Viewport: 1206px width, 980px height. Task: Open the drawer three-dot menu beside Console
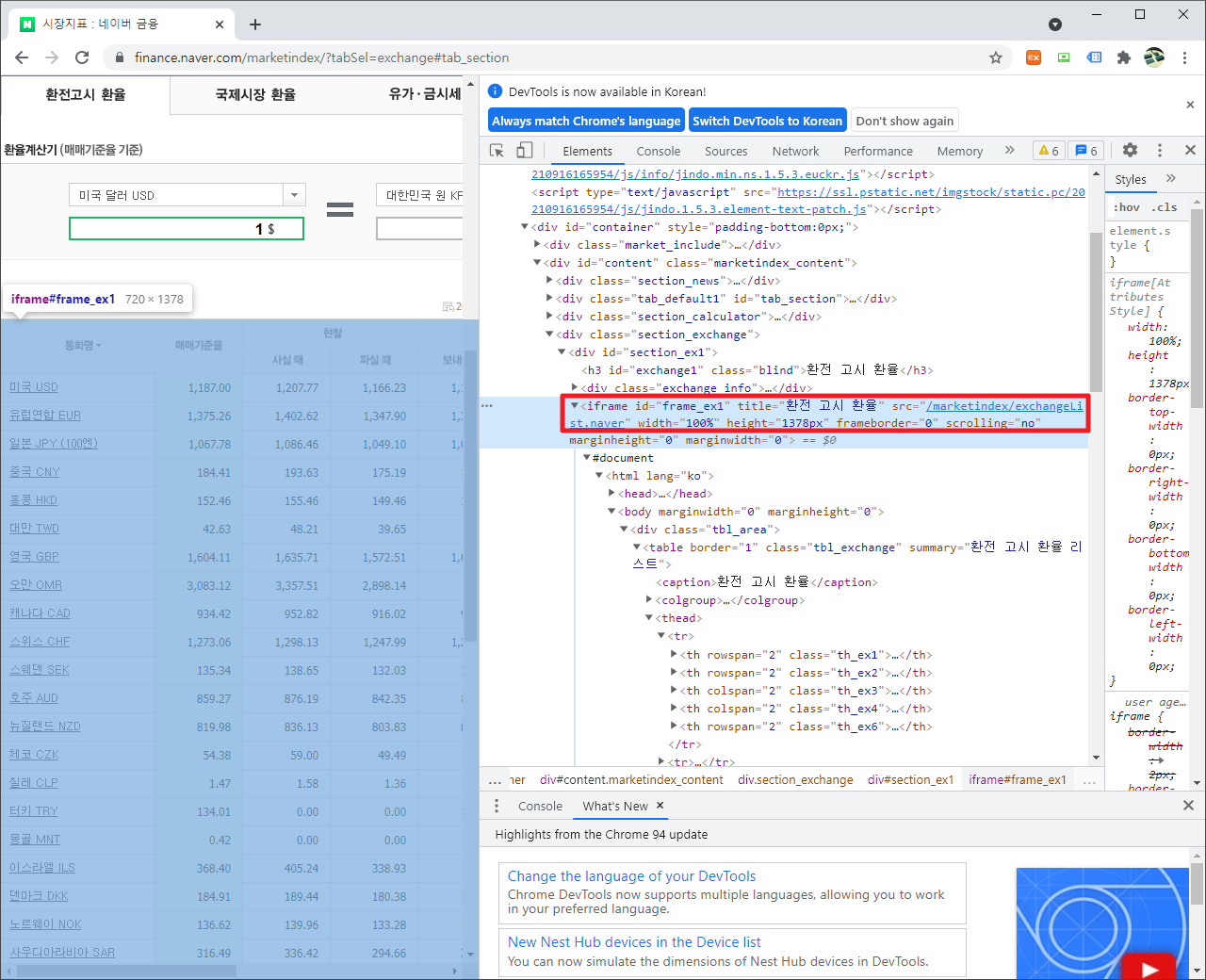[x=497, y=806]
